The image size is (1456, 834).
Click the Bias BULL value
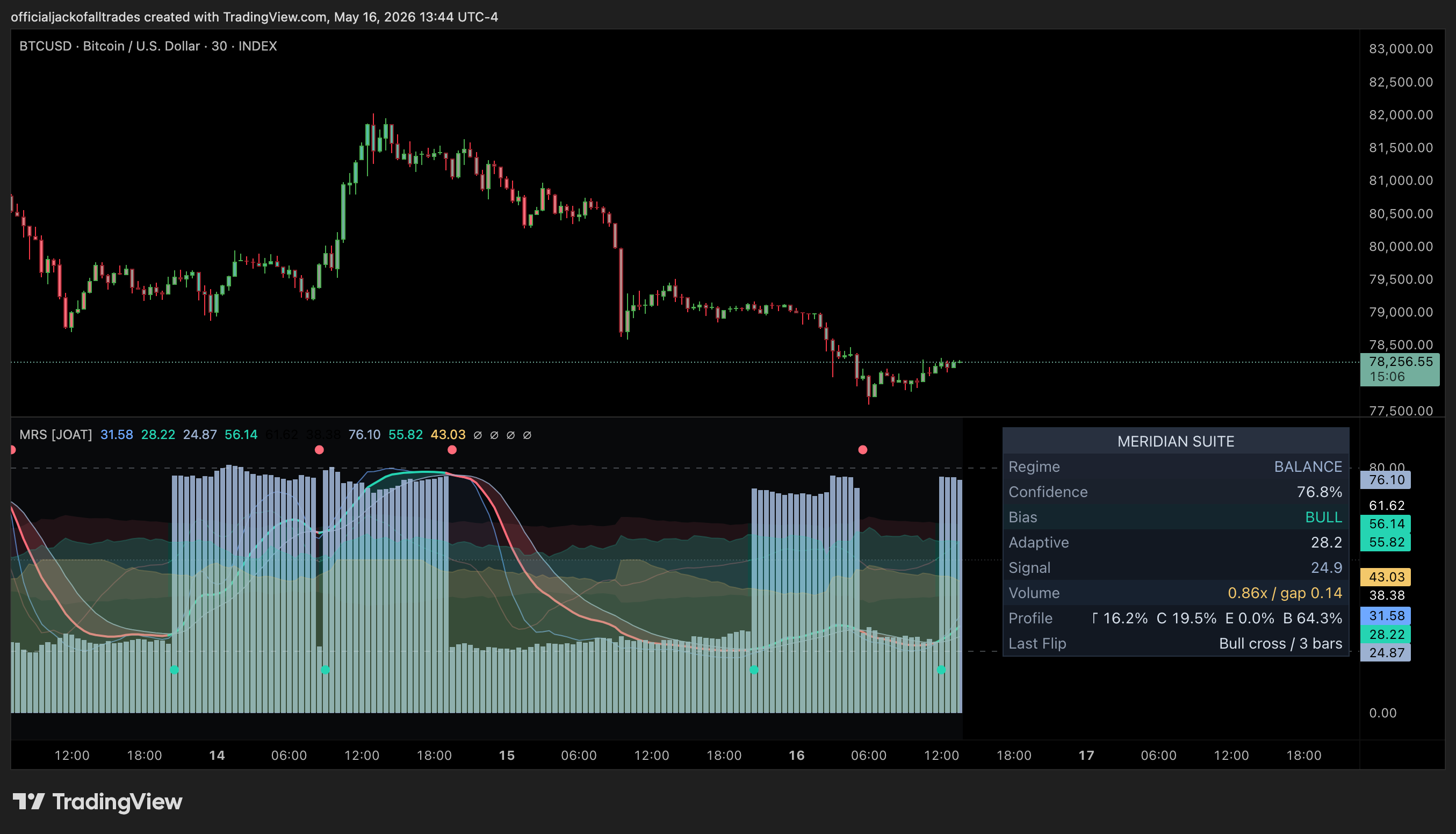pyautogui.click(x=1323, y=516)
